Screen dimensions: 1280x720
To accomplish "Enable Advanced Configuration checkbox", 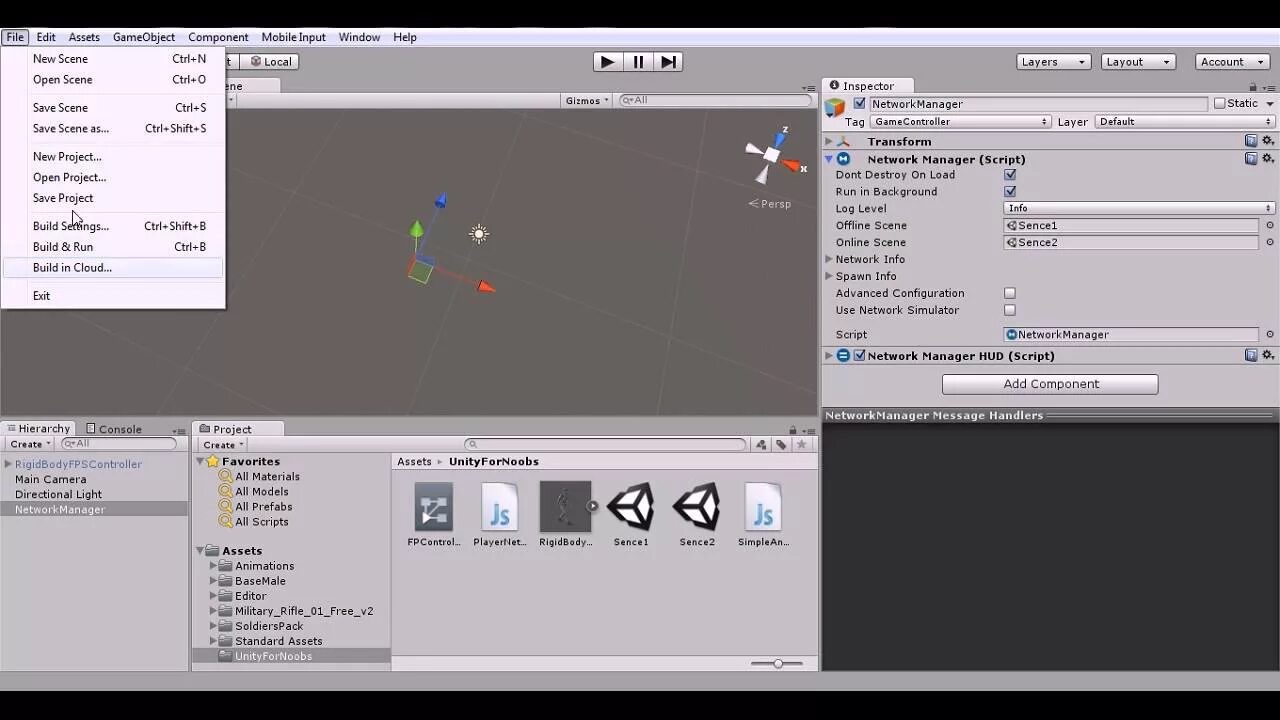I will [x=1010, y=293].
